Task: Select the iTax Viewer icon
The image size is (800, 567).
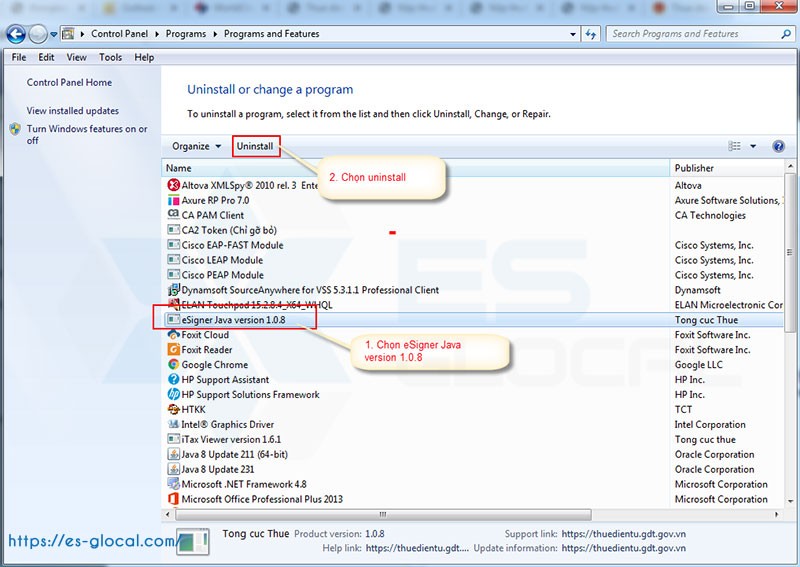Action: coord(173,438)
